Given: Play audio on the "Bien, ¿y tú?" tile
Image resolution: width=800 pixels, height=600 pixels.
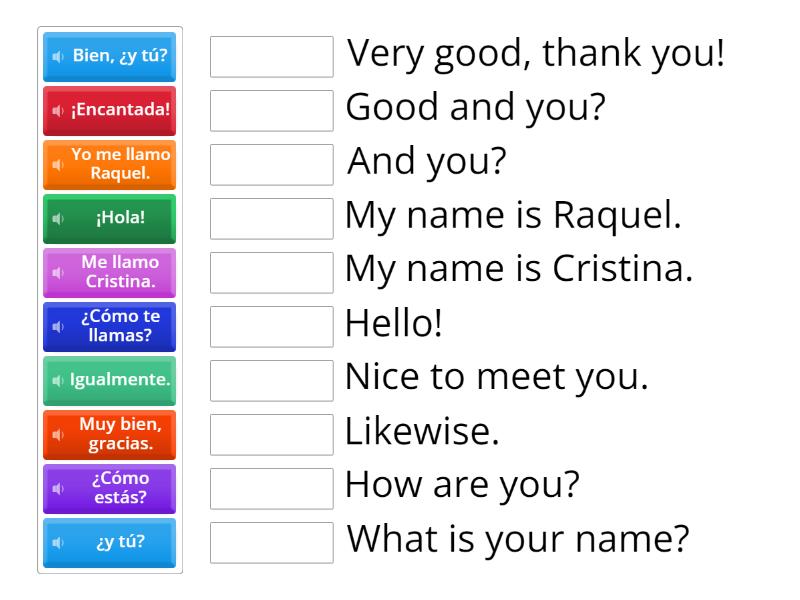Looking at the screenshot, I should tap(58, 57).
